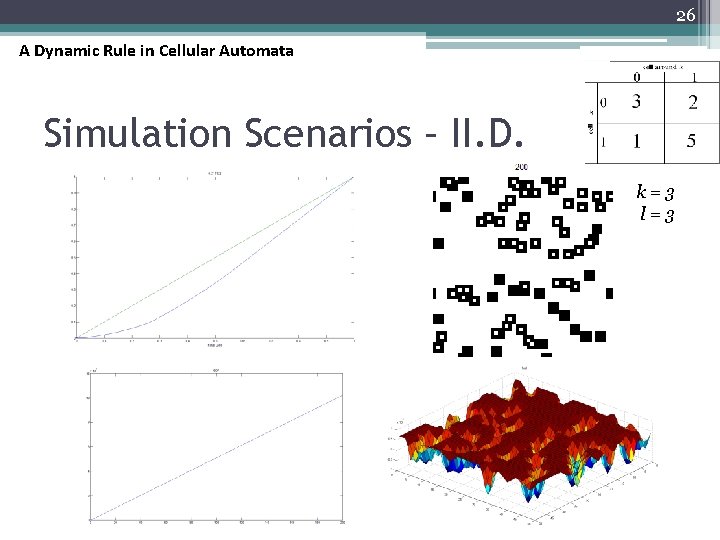Select the header 'A Dynamic Rule in Cellular Automata'
The width and height of the screenshot is (720, 540).
156,51
